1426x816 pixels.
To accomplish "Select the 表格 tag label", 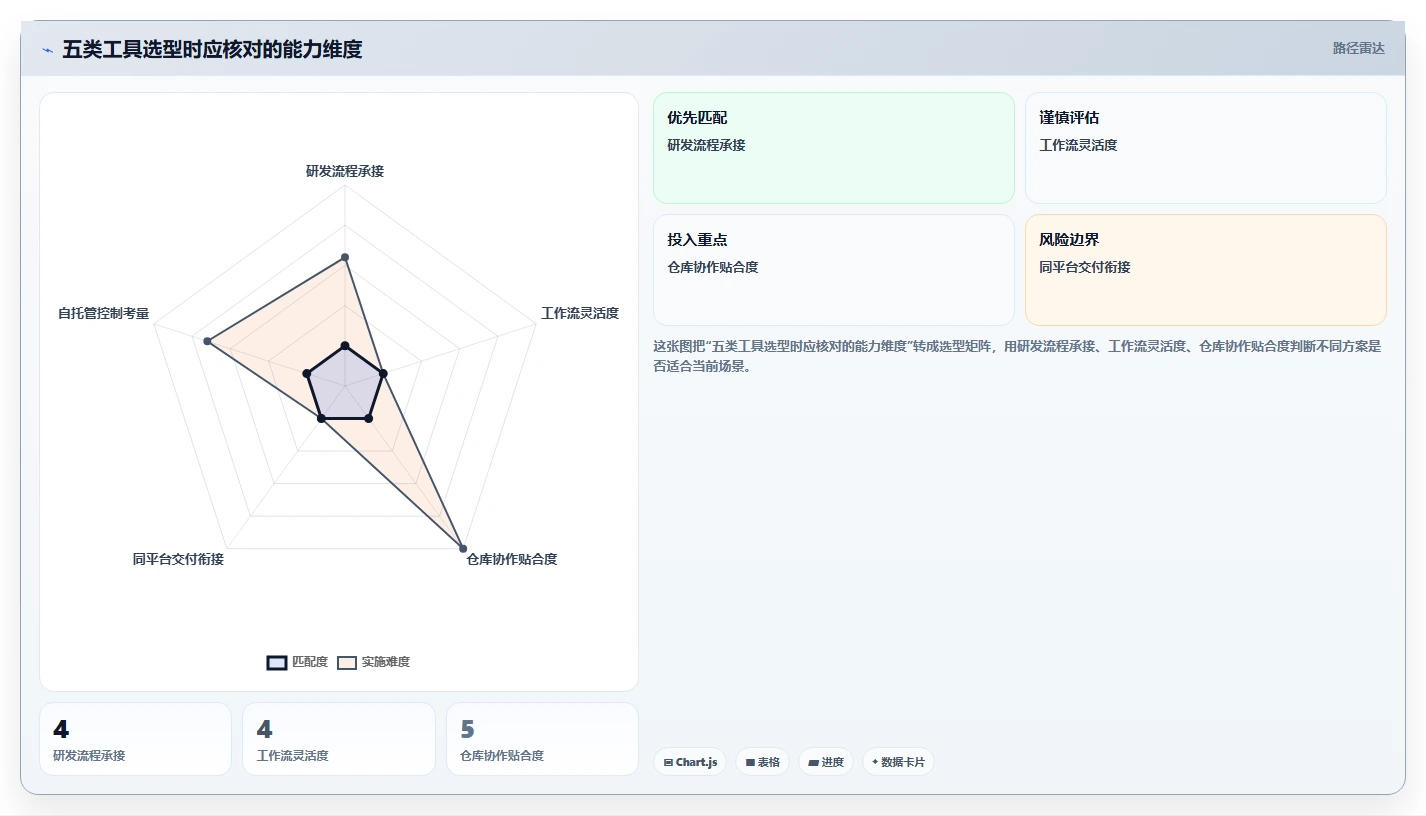I will tap(769, 762).
